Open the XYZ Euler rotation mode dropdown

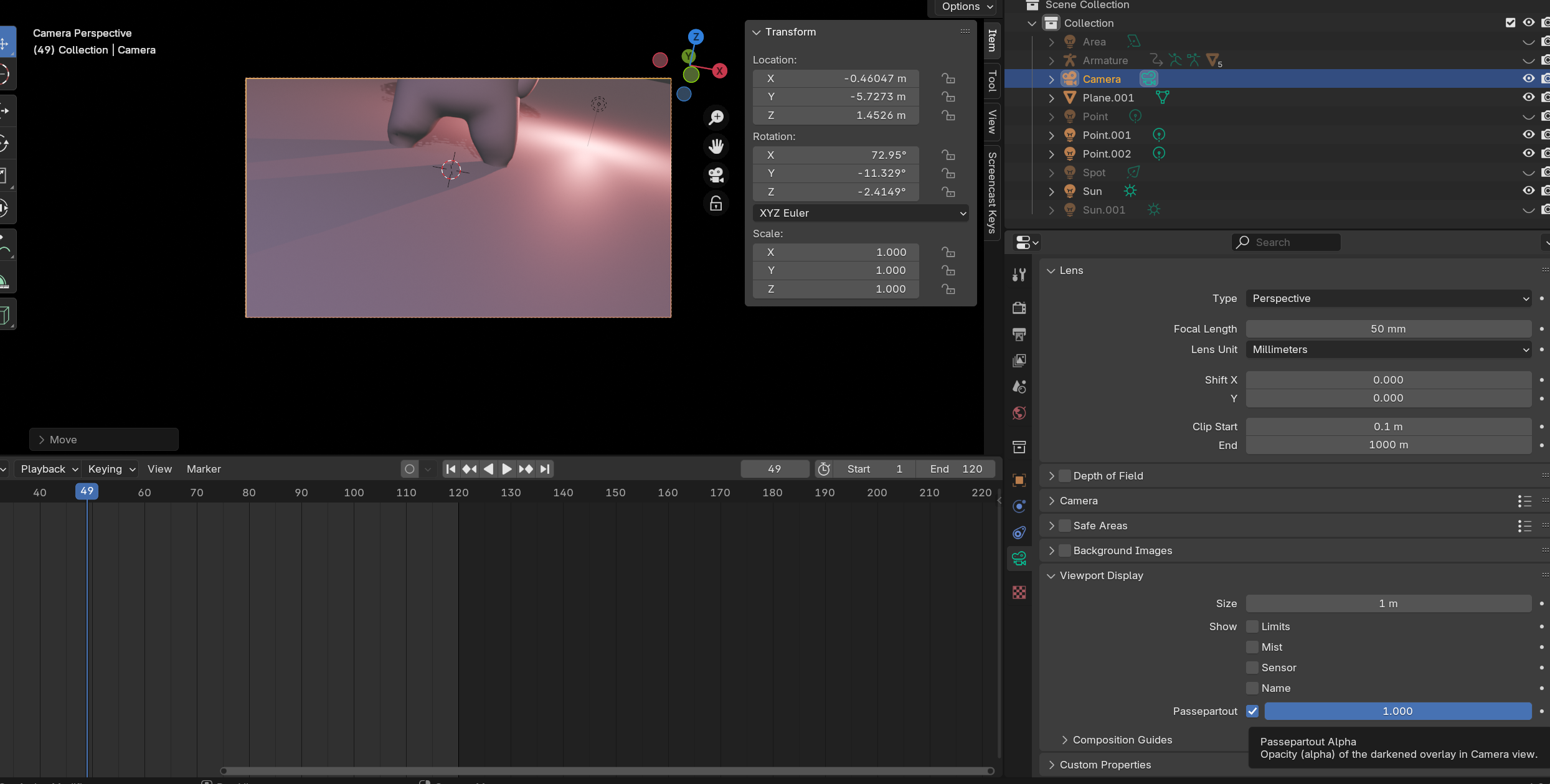click(860, 213)
